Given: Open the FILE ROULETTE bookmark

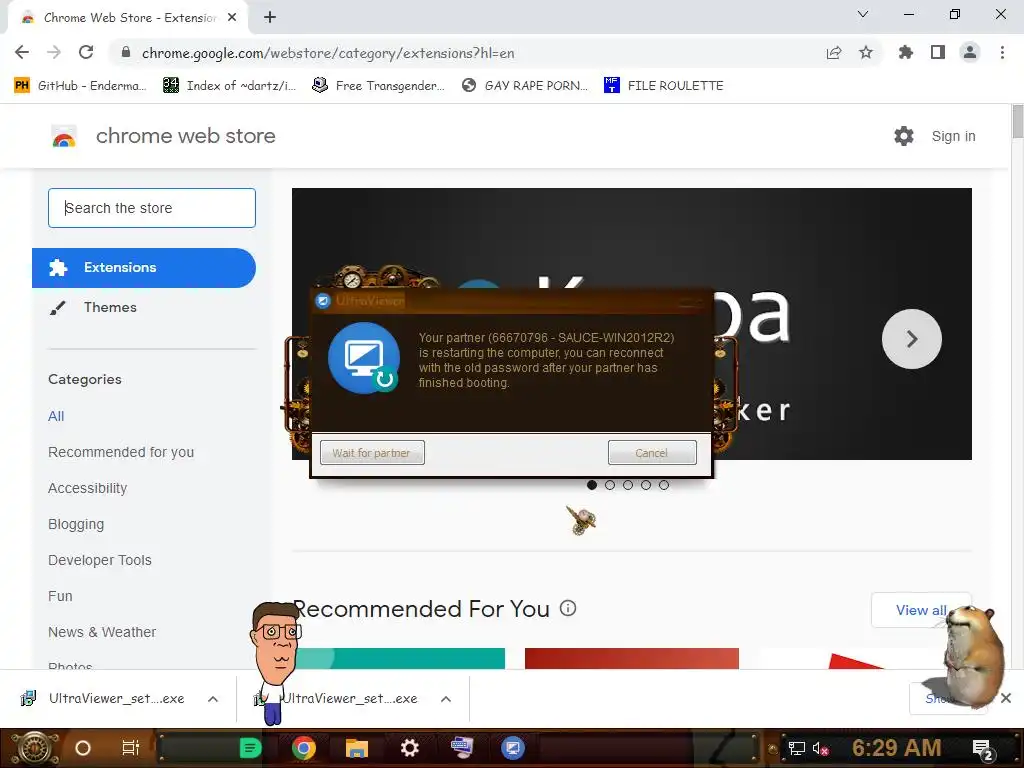Looking at the screenshot, I should pyautogui.click(x=664, y=86).
